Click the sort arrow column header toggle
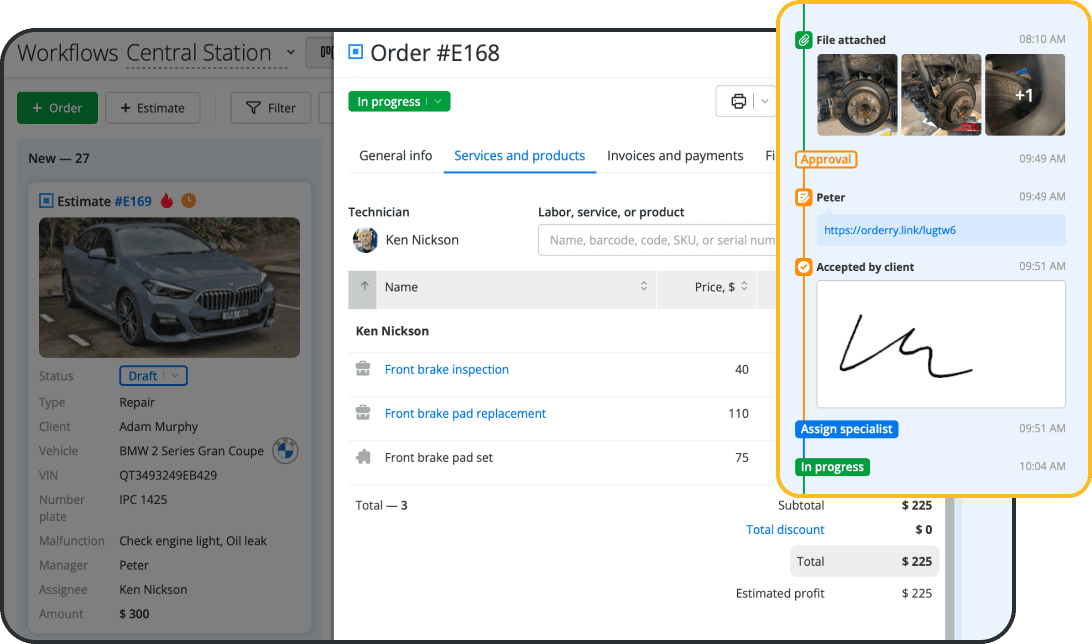This screenshot has height=644, width=1092. [363, 287]
